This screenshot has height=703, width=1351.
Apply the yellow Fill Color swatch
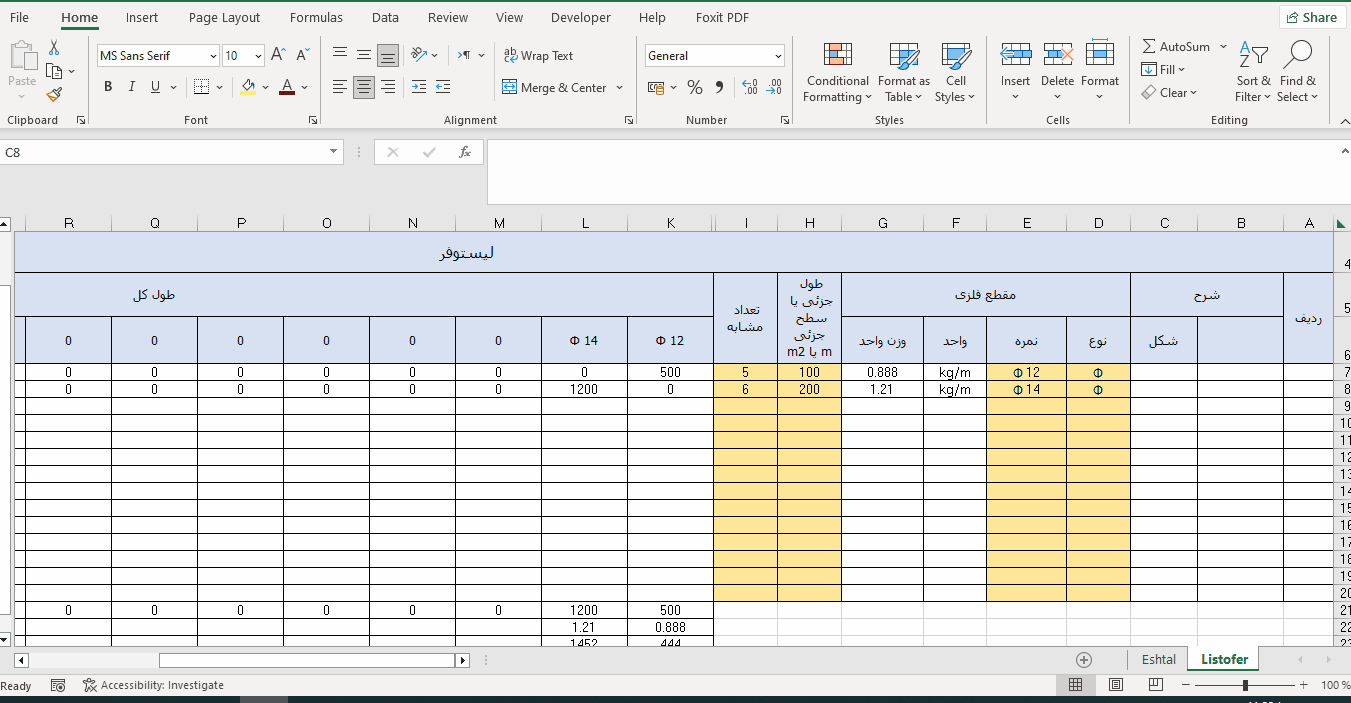click(248, 87)
